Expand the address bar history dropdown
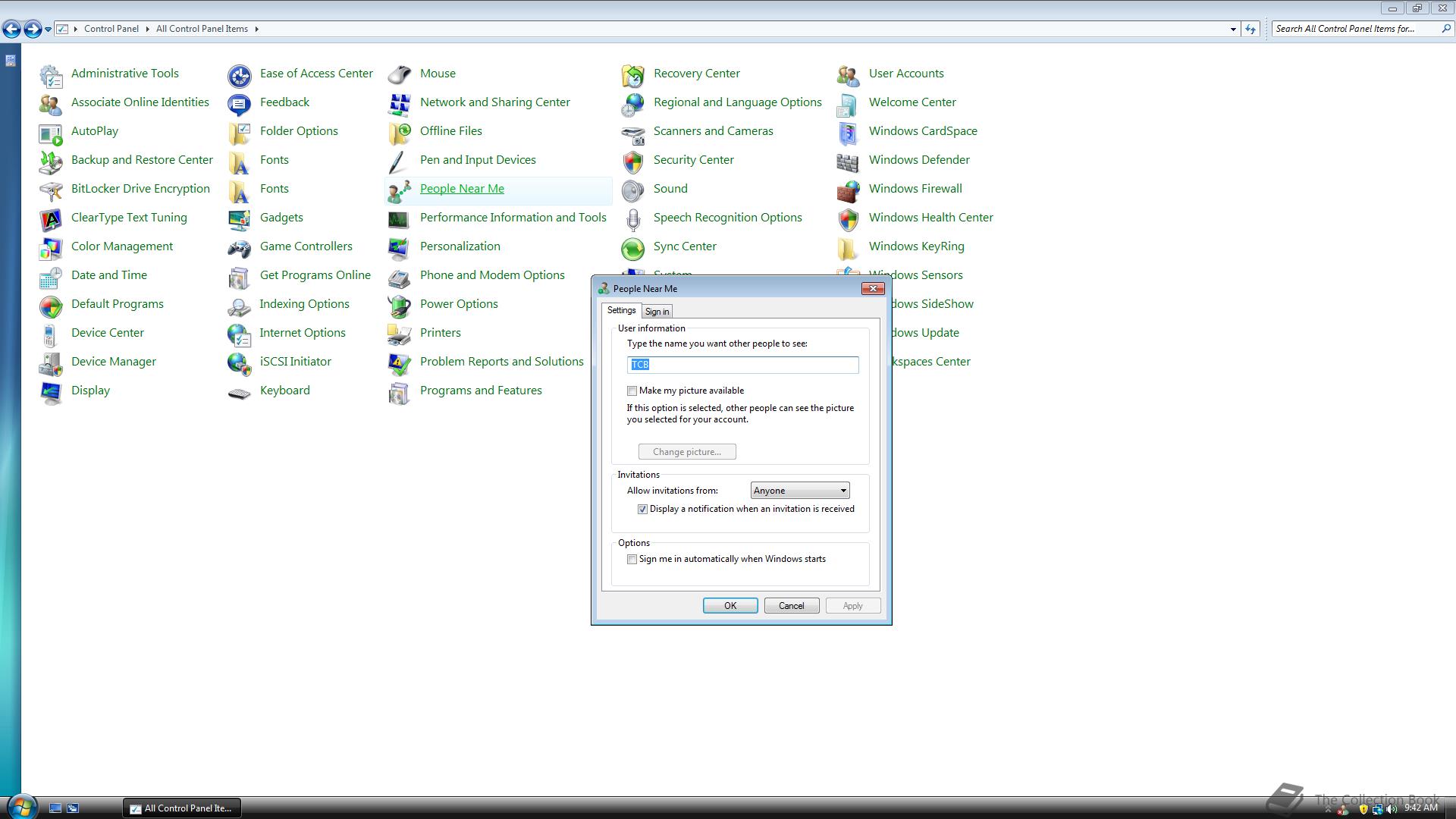The width and height of the screenshot is (1456, 819). (x=1233, y=29)
